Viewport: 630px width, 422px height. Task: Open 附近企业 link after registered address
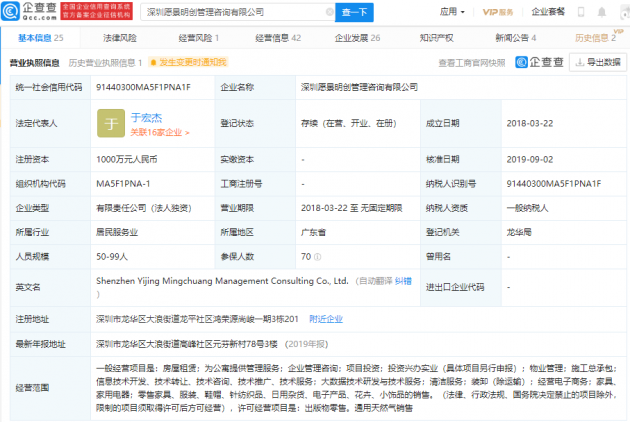(x=326, y=319)
